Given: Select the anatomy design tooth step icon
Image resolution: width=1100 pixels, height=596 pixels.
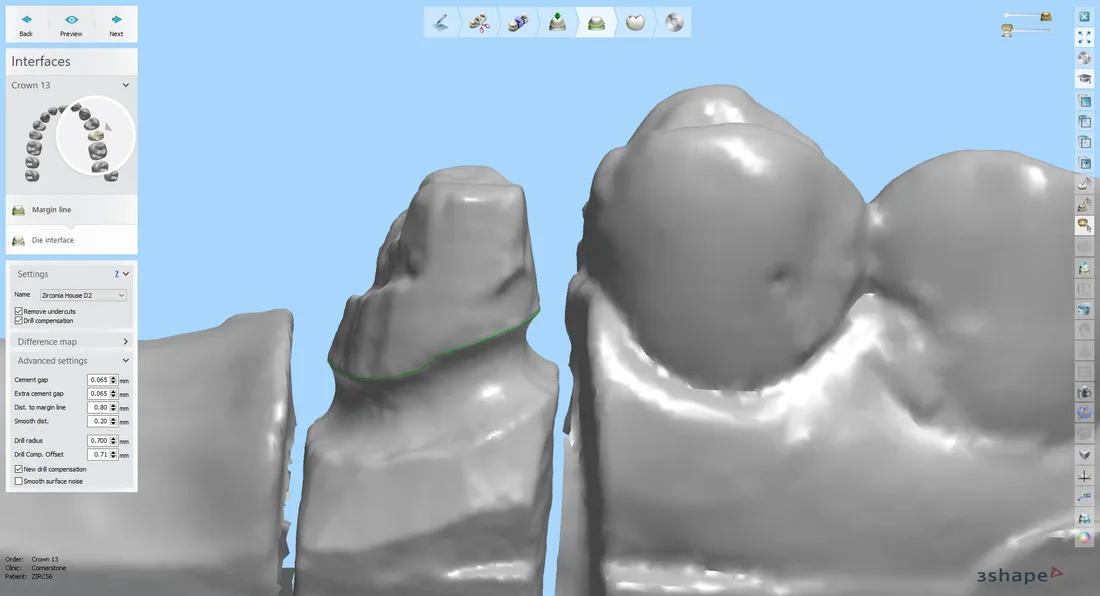Looking at the screenshot, I should point(635,22).
